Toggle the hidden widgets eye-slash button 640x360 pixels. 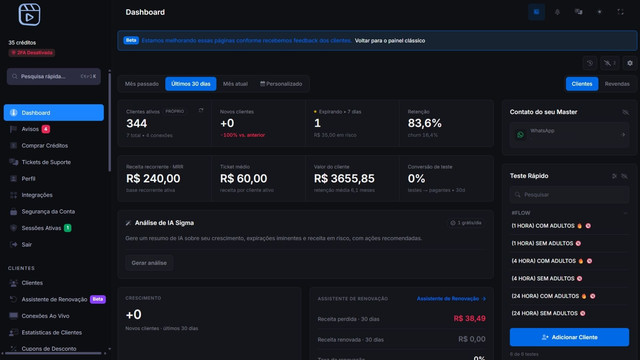coord(610,63)
